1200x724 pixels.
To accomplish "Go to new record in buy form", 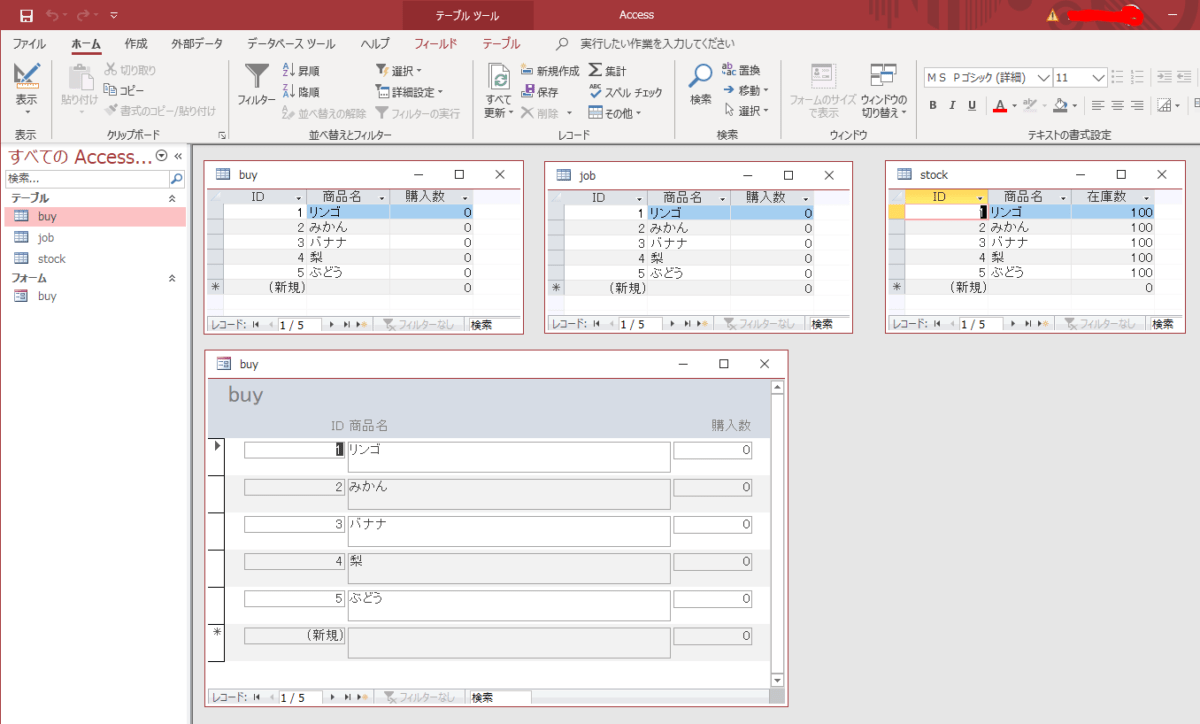I will point(362,697).
